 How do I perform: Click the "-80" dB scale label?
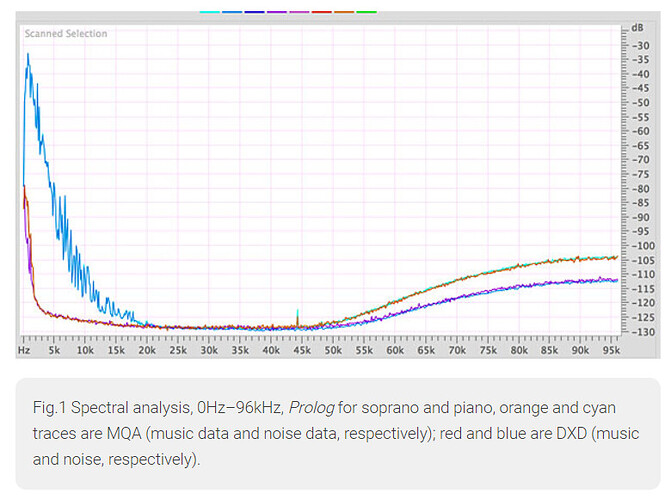(641, 189)
